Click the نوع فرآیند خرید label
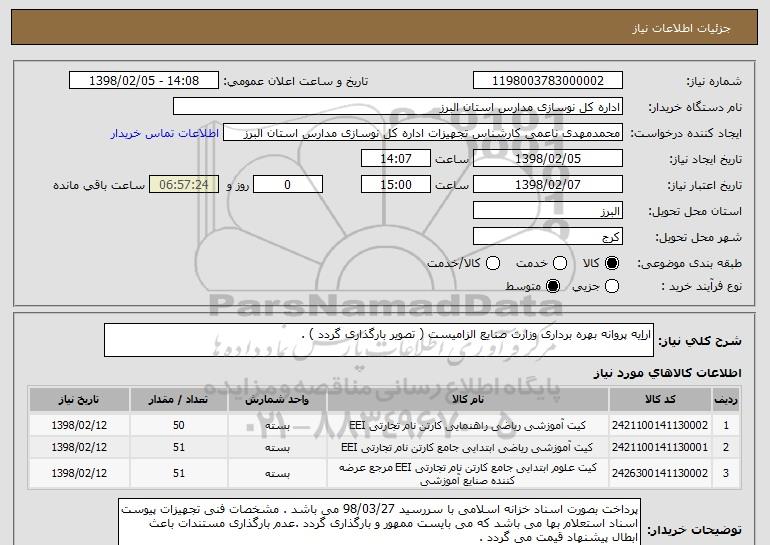 702,287
